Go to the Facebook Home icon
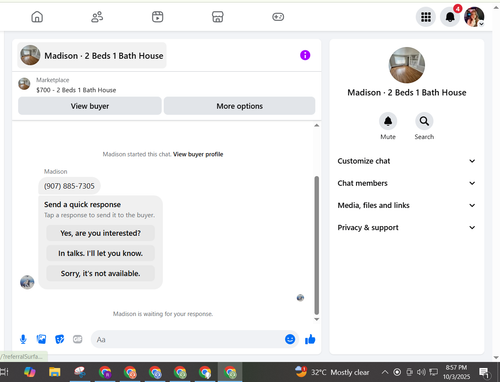The height and width of the screenshot is (382, 500). coord(37,17)
